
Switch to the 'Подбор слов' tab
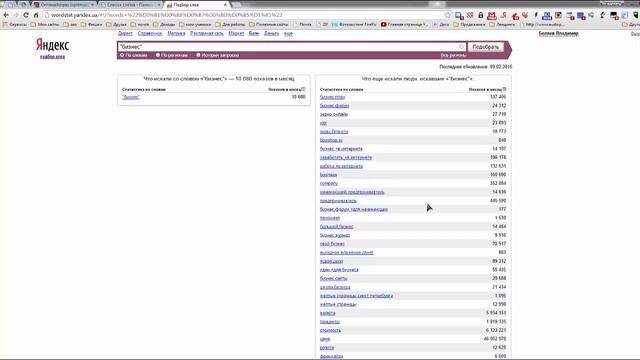(x=196, y=5)
